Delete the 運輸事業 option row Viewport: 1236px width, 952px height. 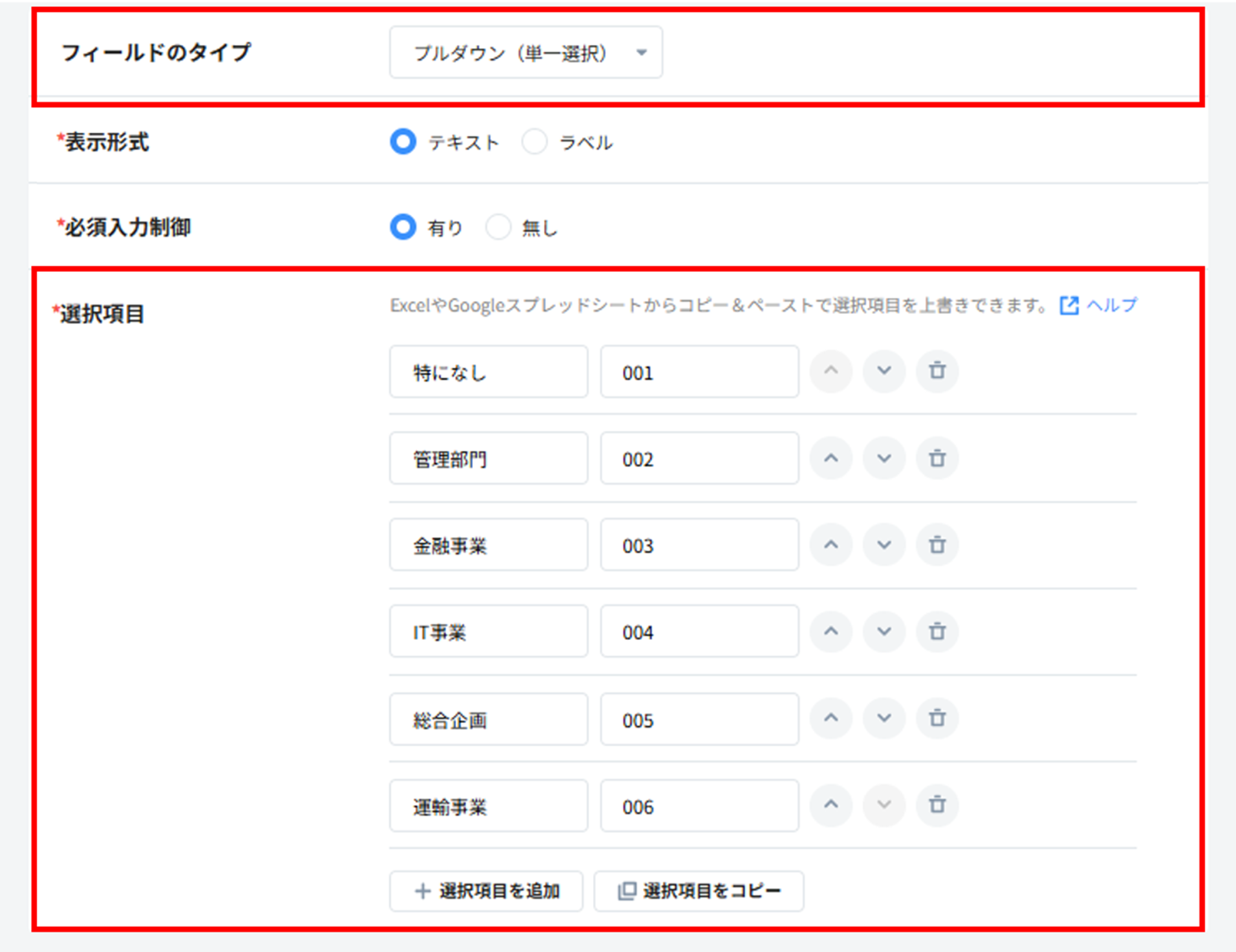click(x=937, y=805)
